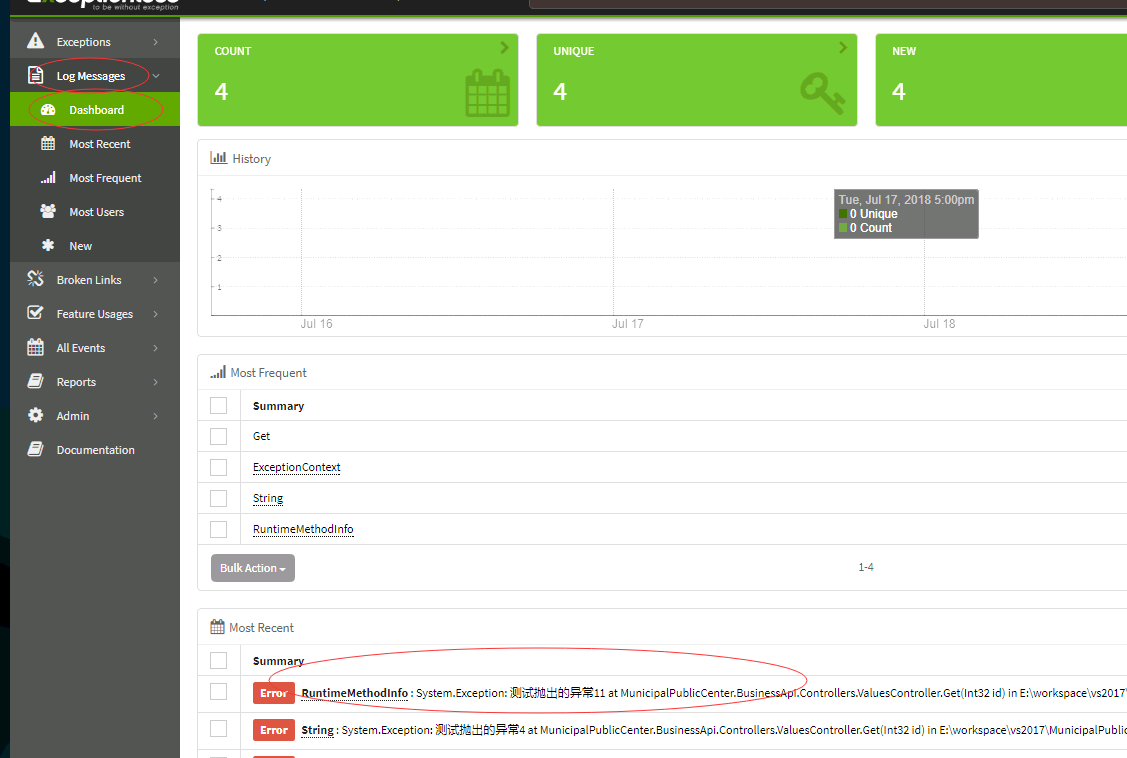The image size is (1127, 758).
Task: Click the Log Messages document icon
Action: coord(35,75)
